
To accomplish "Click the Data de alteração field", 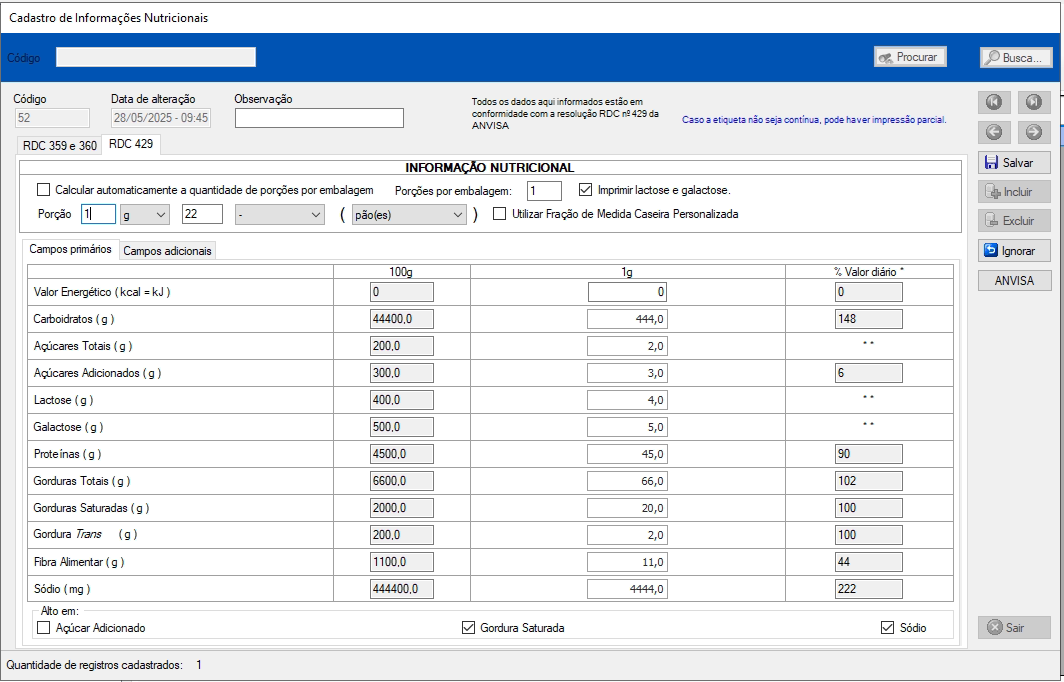I will pyautogui.click(x=161, y=118).
